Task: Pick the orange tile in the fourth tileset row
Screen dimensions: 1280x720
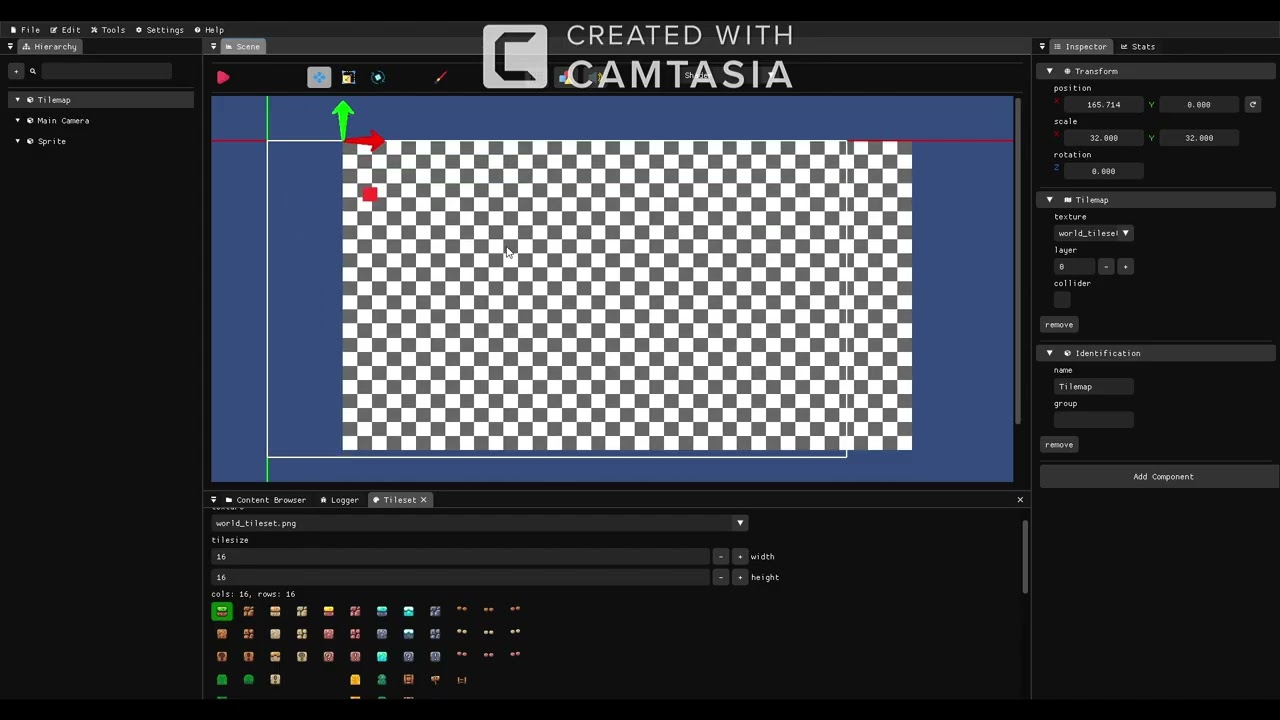Action: [x=355, y=680]
